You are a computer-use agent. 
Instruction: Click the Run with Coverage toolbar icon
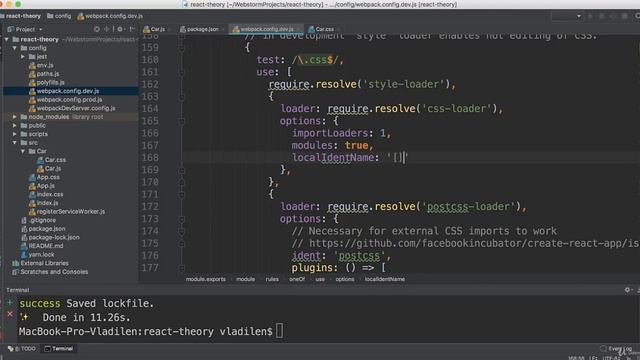coord(613,16)
